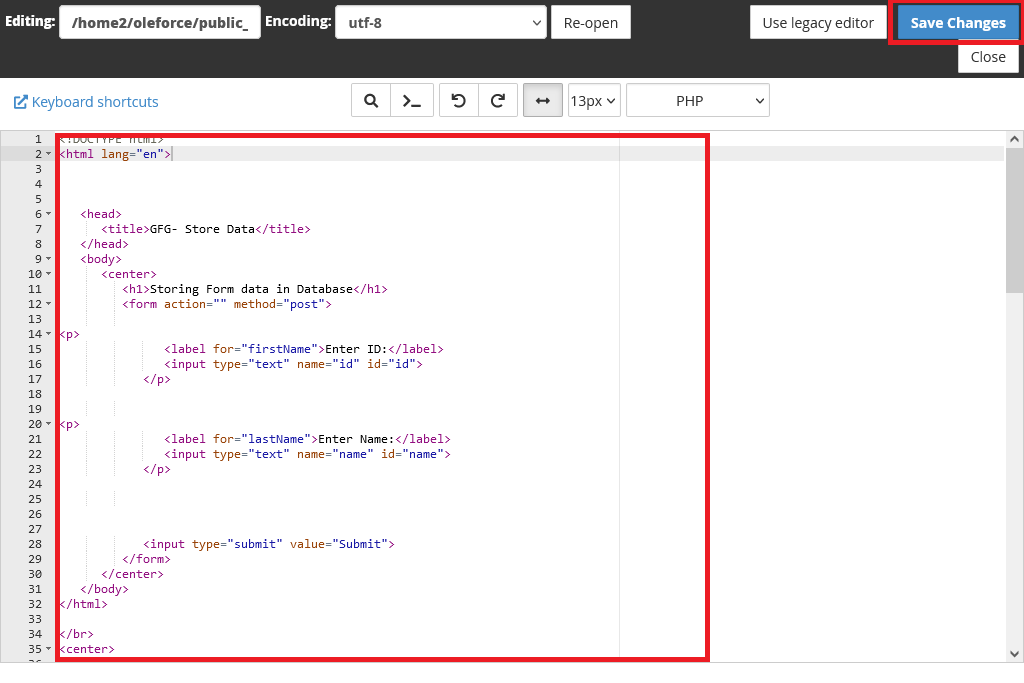Screen dimensions: 1024x683
Task: Collapse the form block at line 12
Action: [48, 304]
